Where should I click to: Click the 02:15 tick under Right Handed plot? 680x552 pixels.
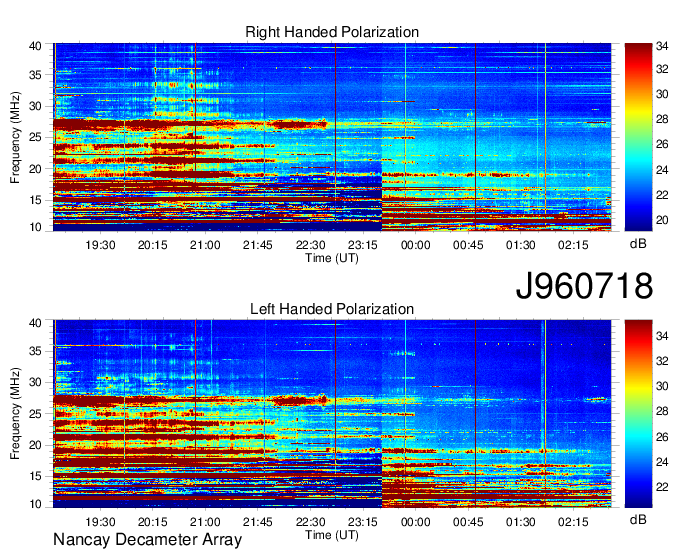573,245
